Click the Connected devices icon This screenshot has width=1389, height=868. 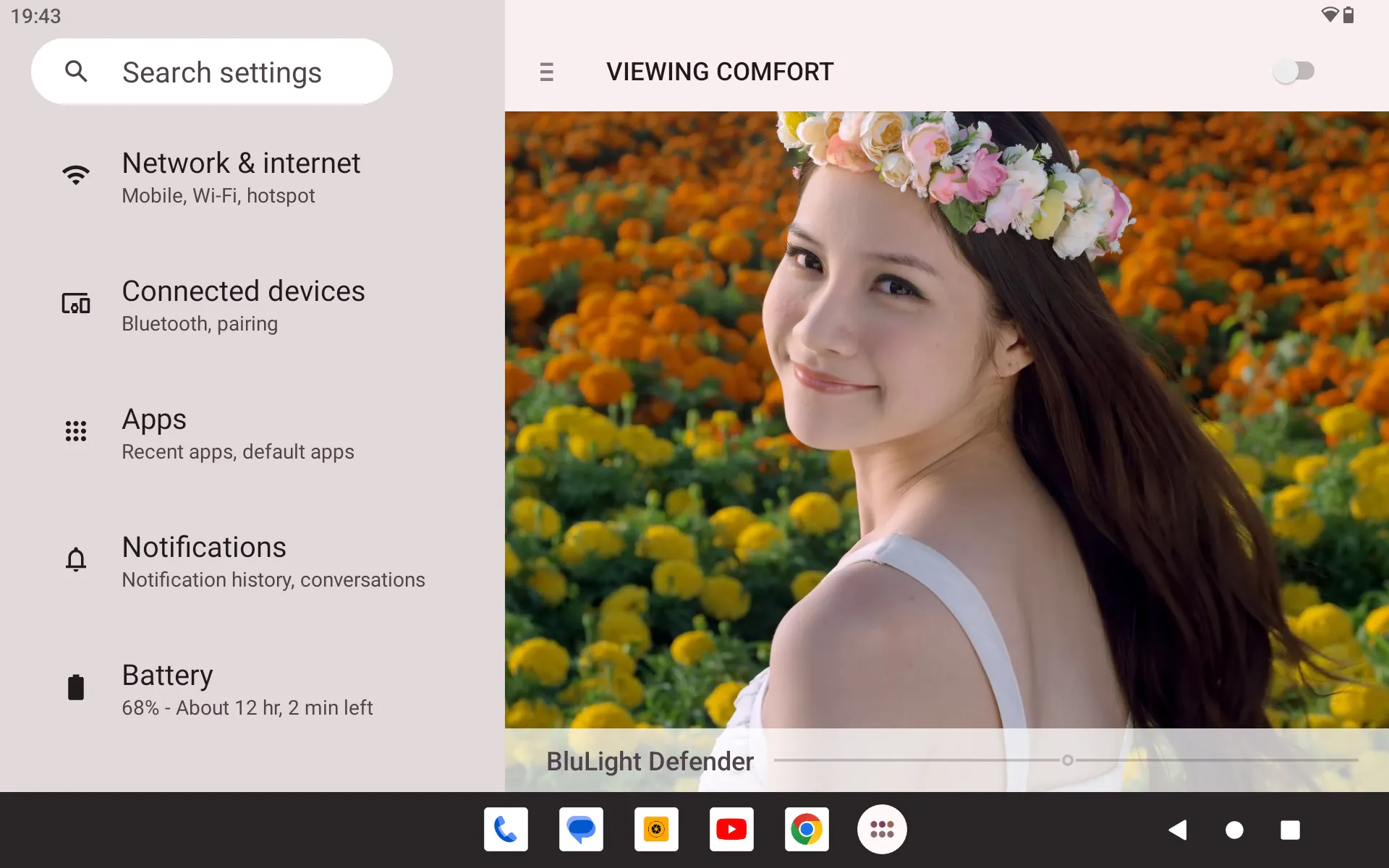coord(76,303)
